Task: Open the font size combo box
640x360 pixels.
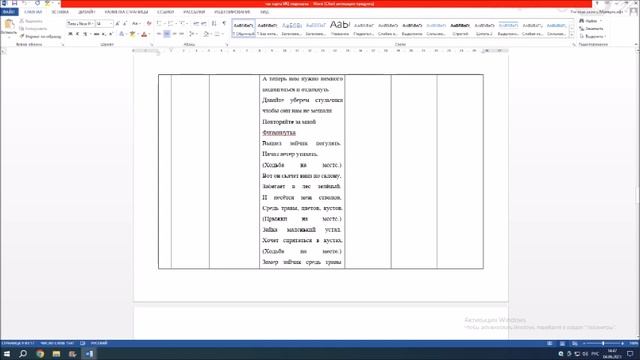Action: pyautogui.click(x=104, y=24)
